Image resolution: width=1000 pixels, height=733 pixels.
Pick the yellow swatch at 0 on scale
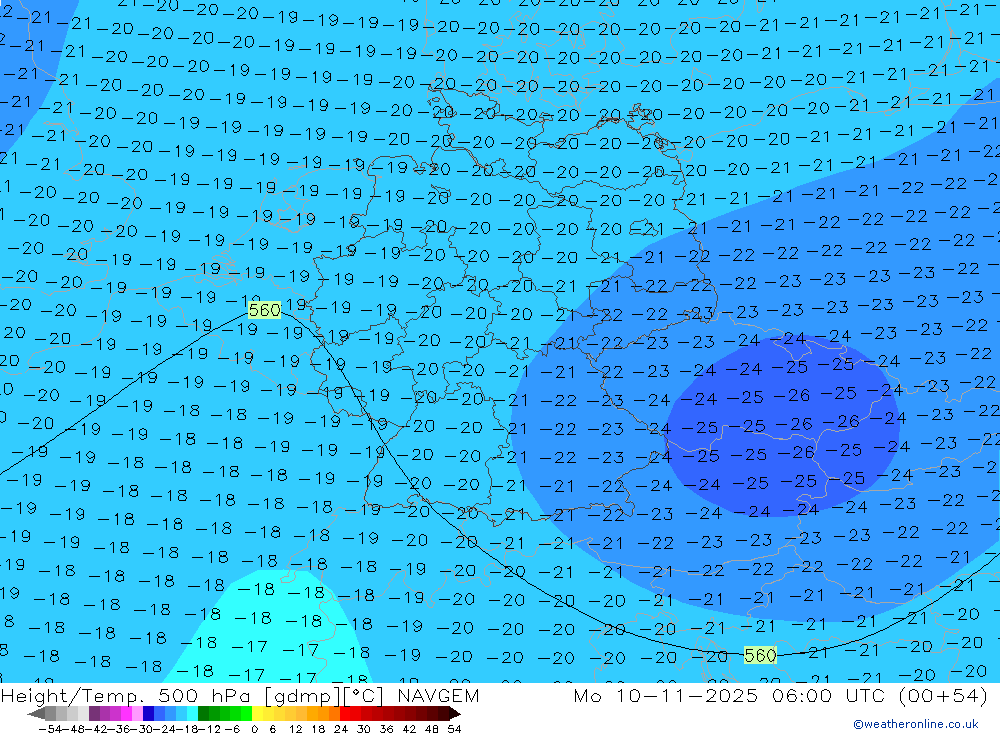[257, 713]
